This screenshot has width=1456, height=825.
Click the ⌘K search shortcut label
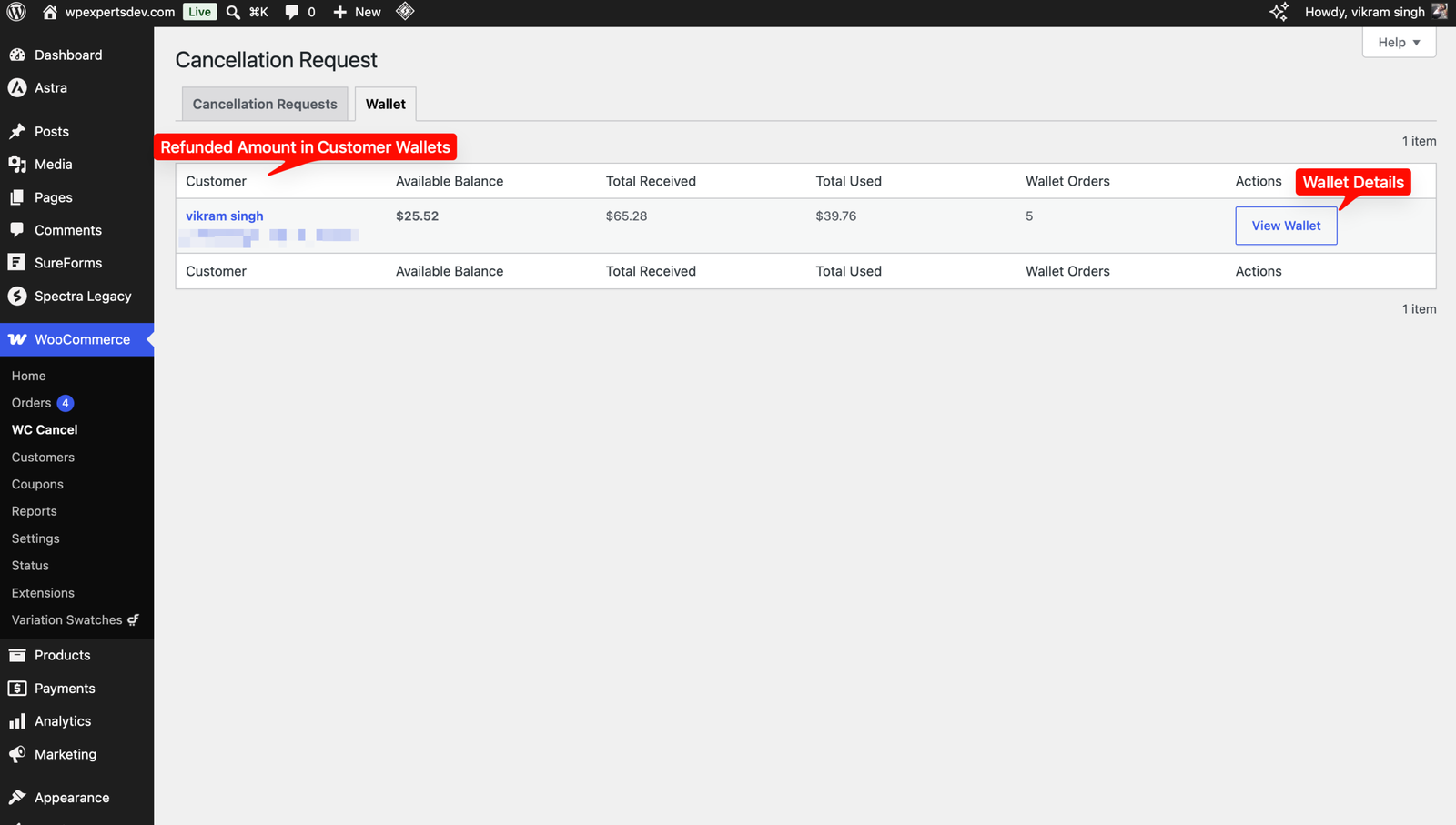(x=258, y=12)
